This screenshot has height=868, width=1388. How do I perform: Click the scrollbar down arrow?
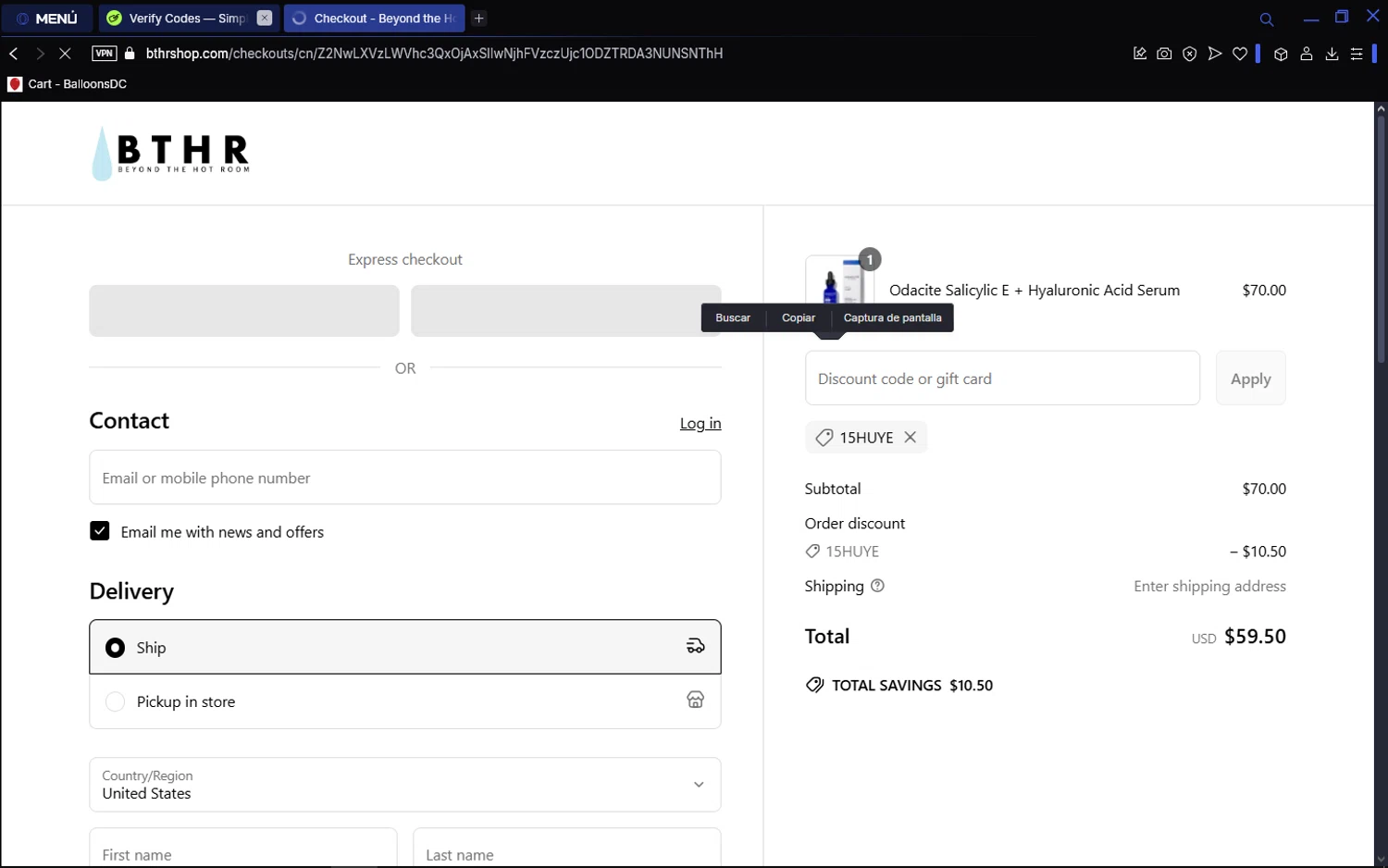(x=1381, y=861)
